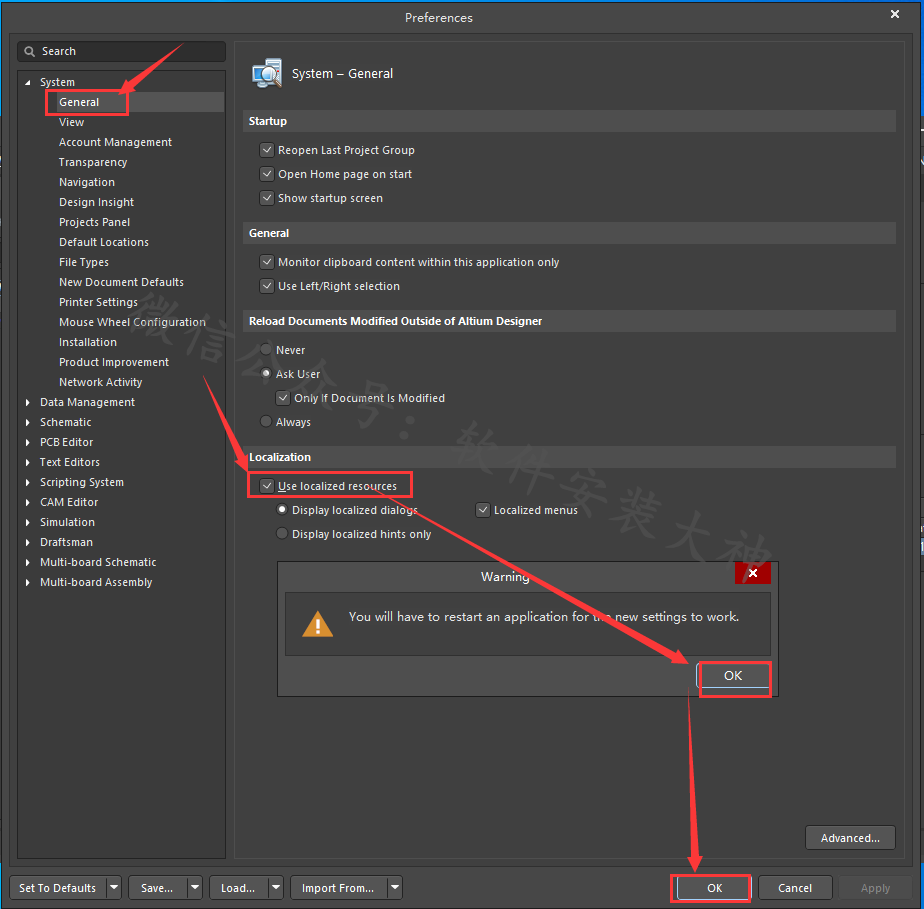The height and width of the screenshot is (909, 924).
Task: Close the Warning dialog with red X
Action: coord(753,573)
